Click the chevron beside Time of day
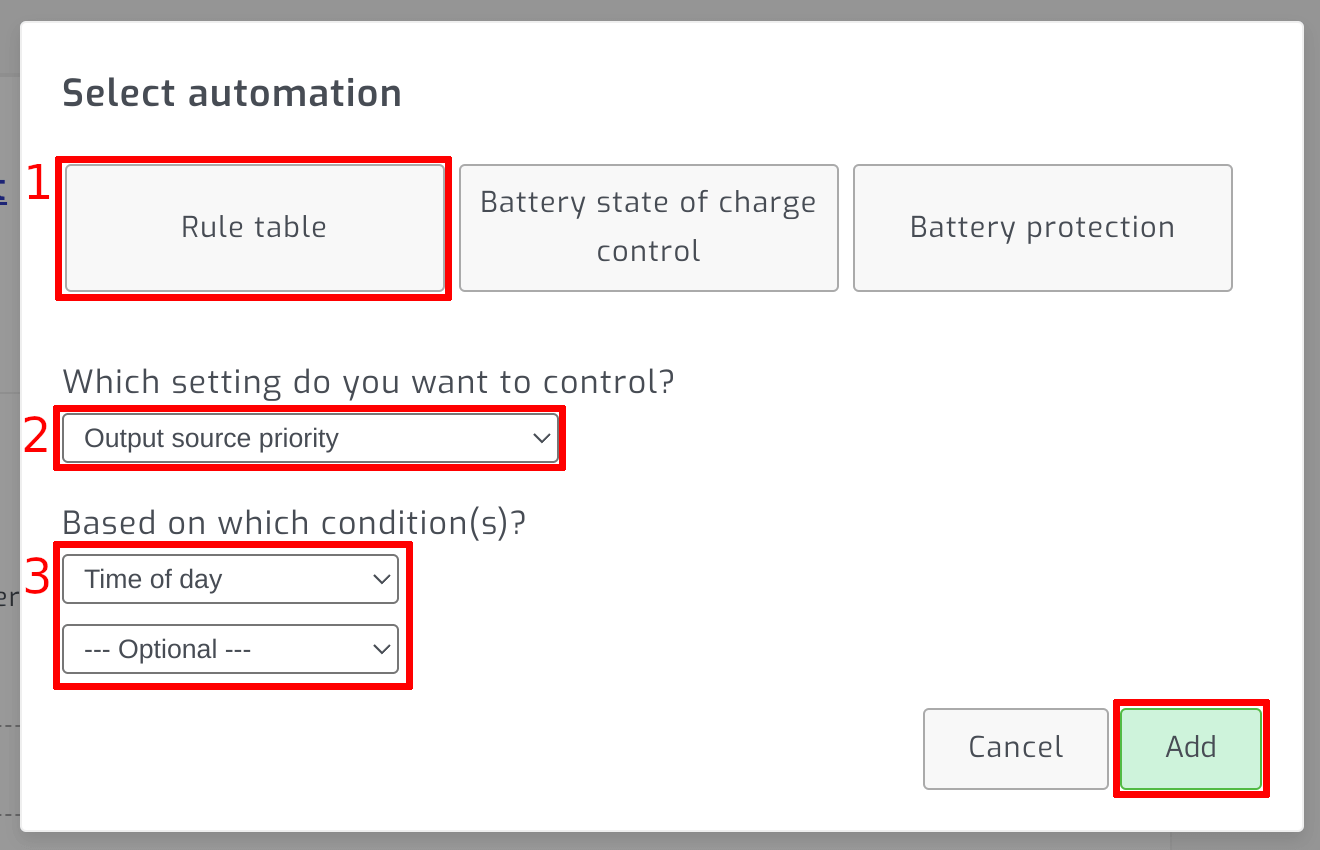The width and height of the screenshot is (1320, 850). pos(381,578)
